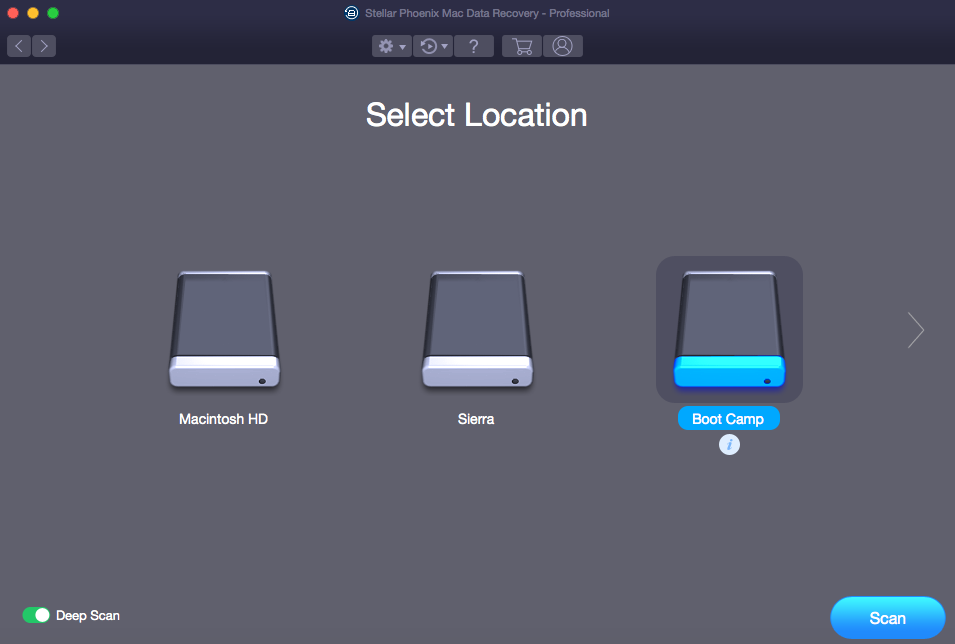Go back to the previous screen
955x644 pixels.
coord(19,46)
